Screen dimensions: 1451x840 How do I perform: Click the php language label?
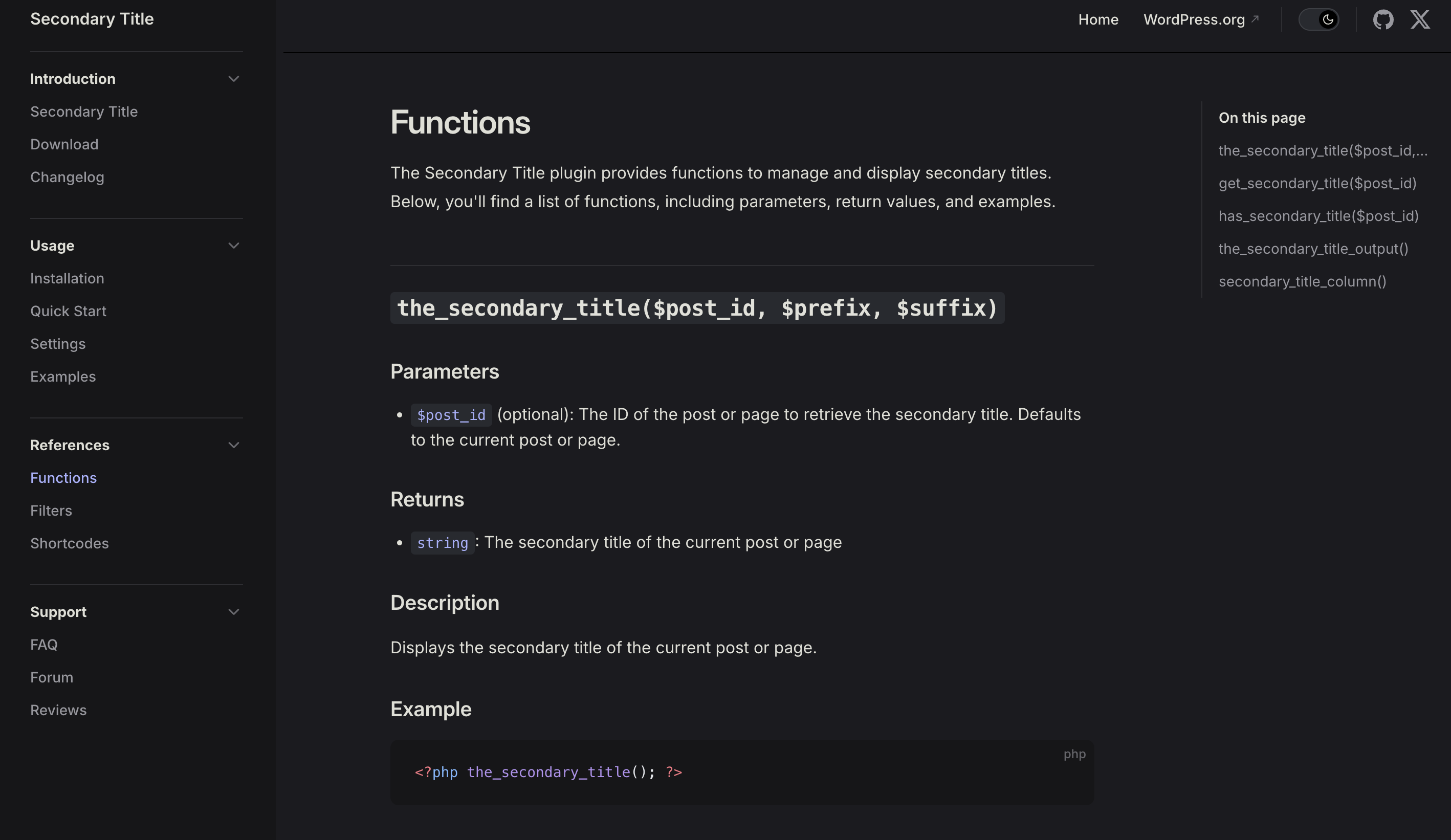(x=1074, y=754)
